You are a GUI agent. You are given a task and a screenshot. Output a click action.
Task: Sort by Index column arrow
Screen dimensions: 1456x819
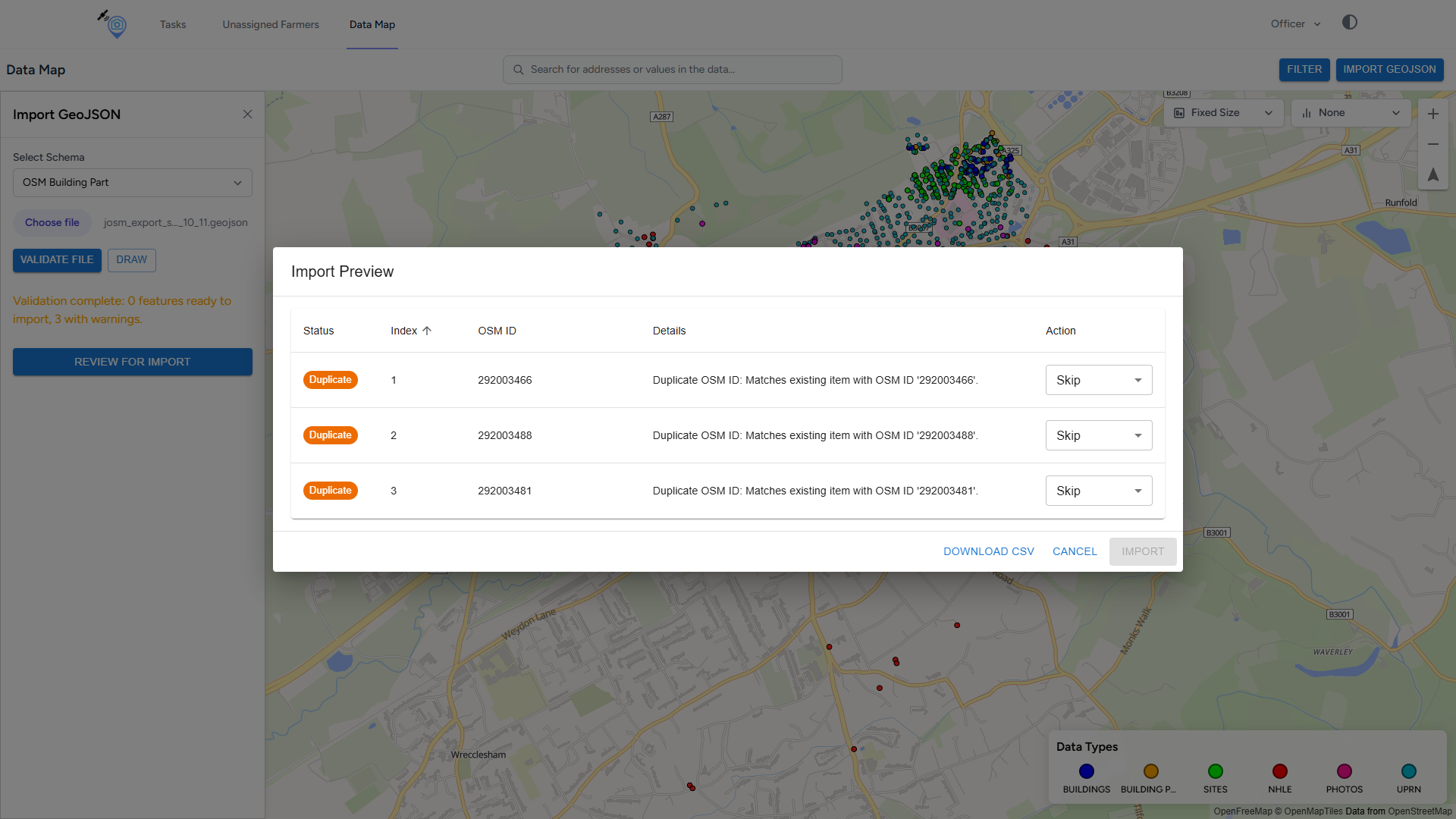click(x=427, y=331)
